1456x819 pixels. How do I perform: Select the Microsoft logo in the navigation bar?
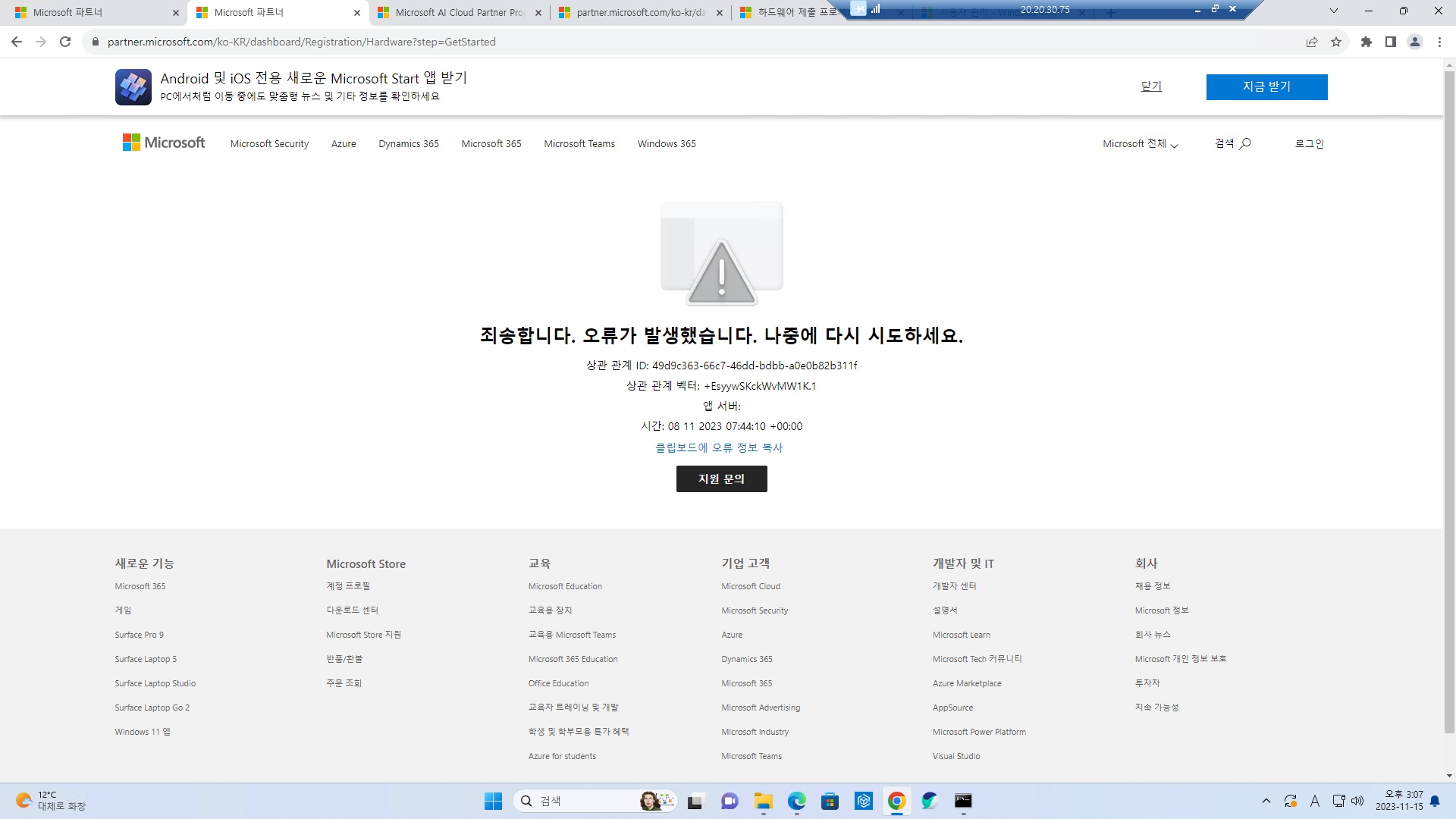[x=162, y=143]
